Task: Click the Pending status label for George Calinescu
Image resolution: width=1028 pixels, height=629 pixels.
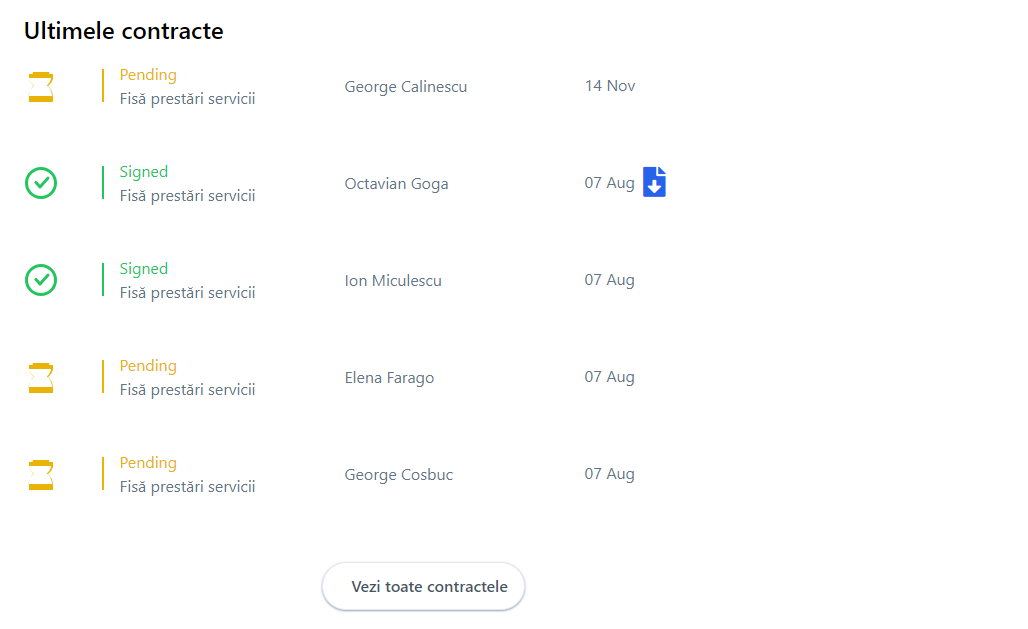Action: [x=148, y=75]
